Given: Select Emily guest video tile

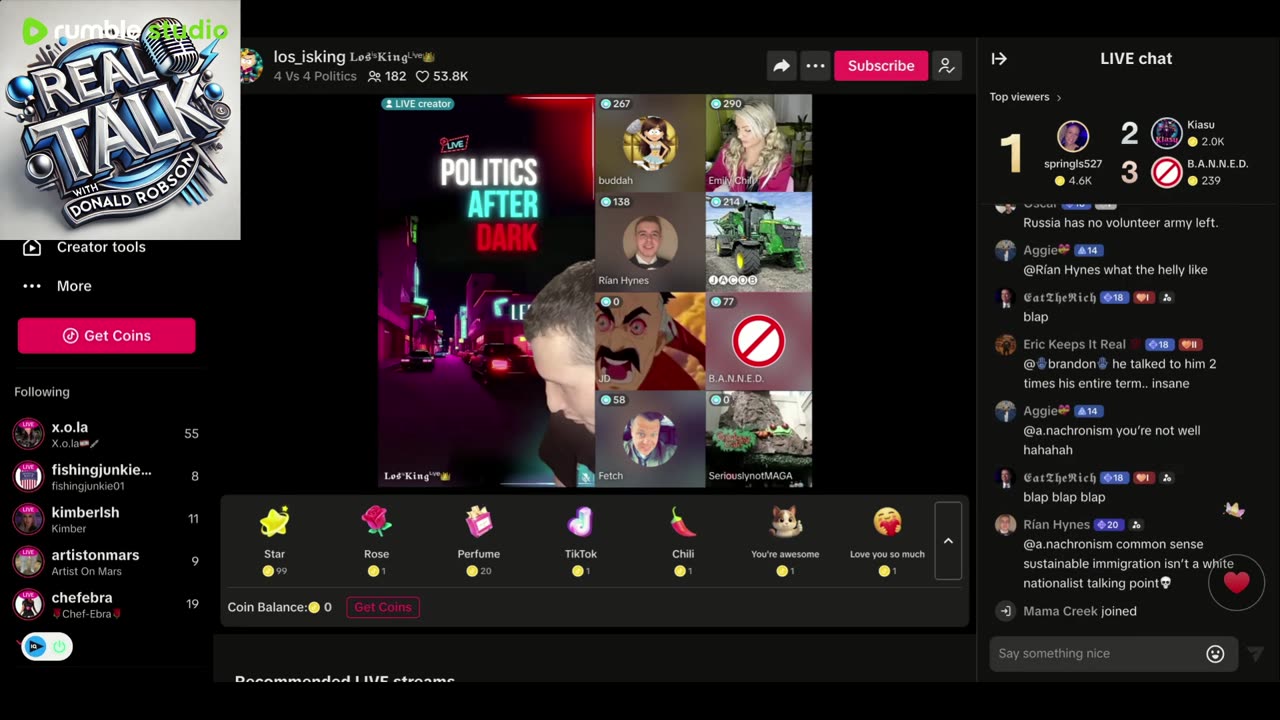Looking at the screenshot, I should tap(759, 142).
